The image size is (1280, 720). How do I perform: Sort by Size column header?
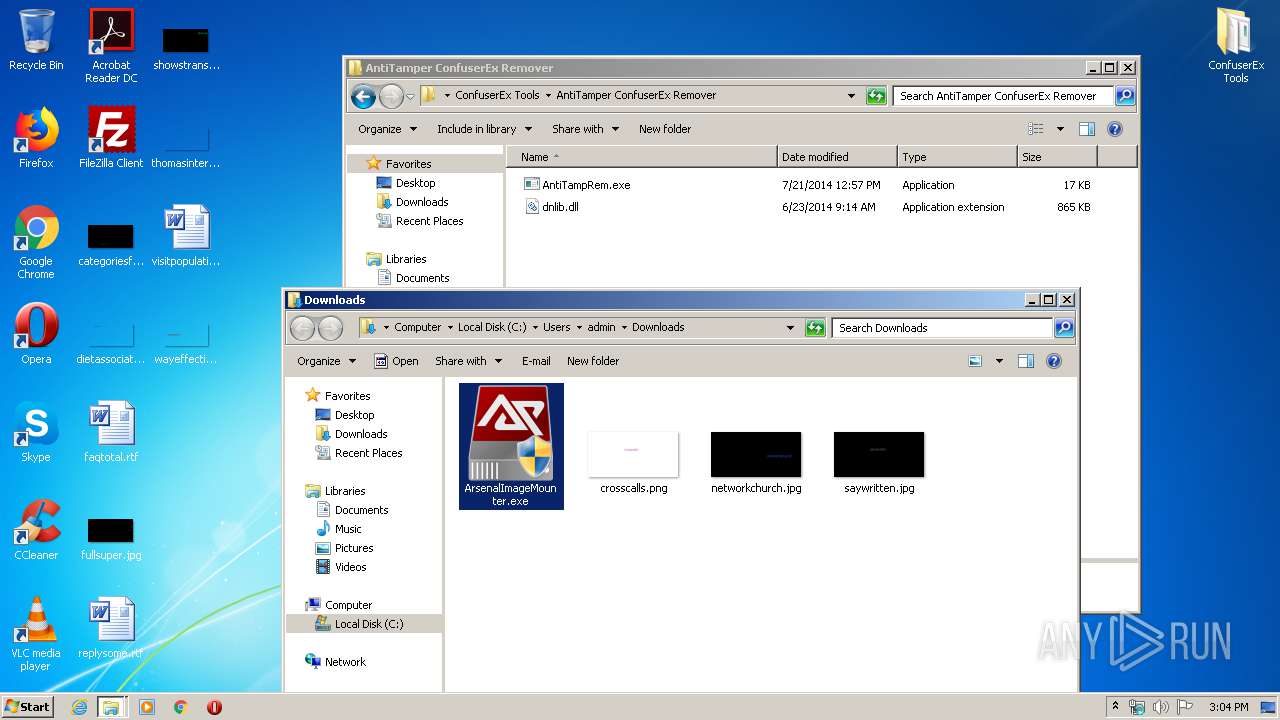(x=1057, y=157)
